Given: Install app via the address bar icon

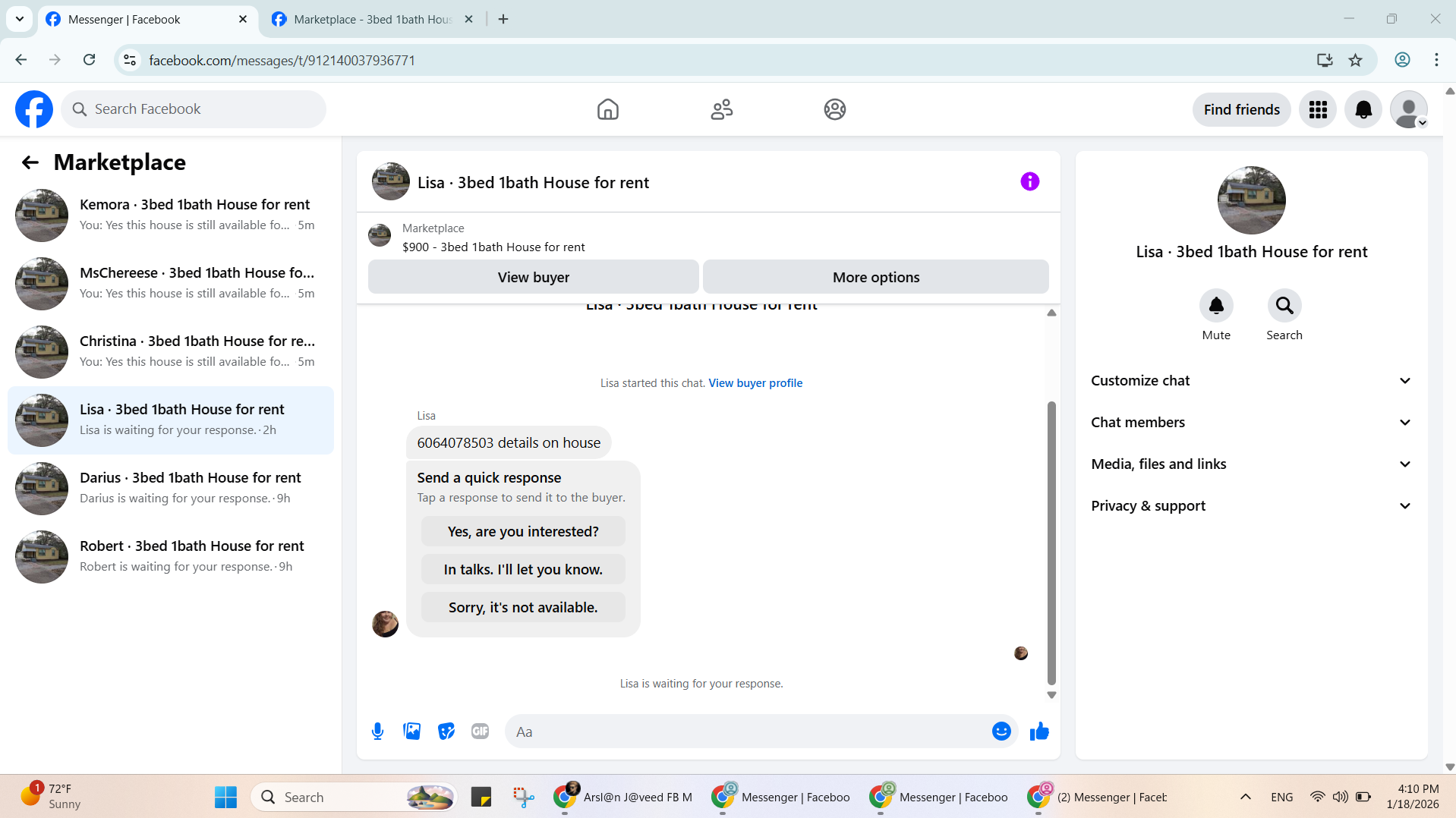Looking at the screenshot, I should (1325, 60).
